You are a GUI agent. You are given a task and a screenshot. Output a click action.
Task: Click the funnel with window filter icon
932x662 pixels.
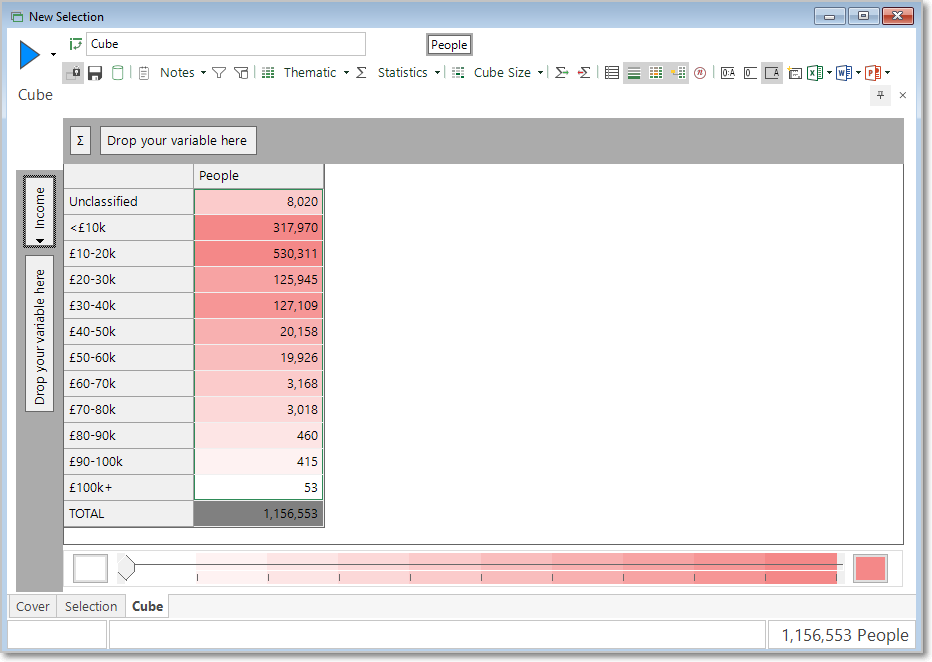click(x=241, y=72)
